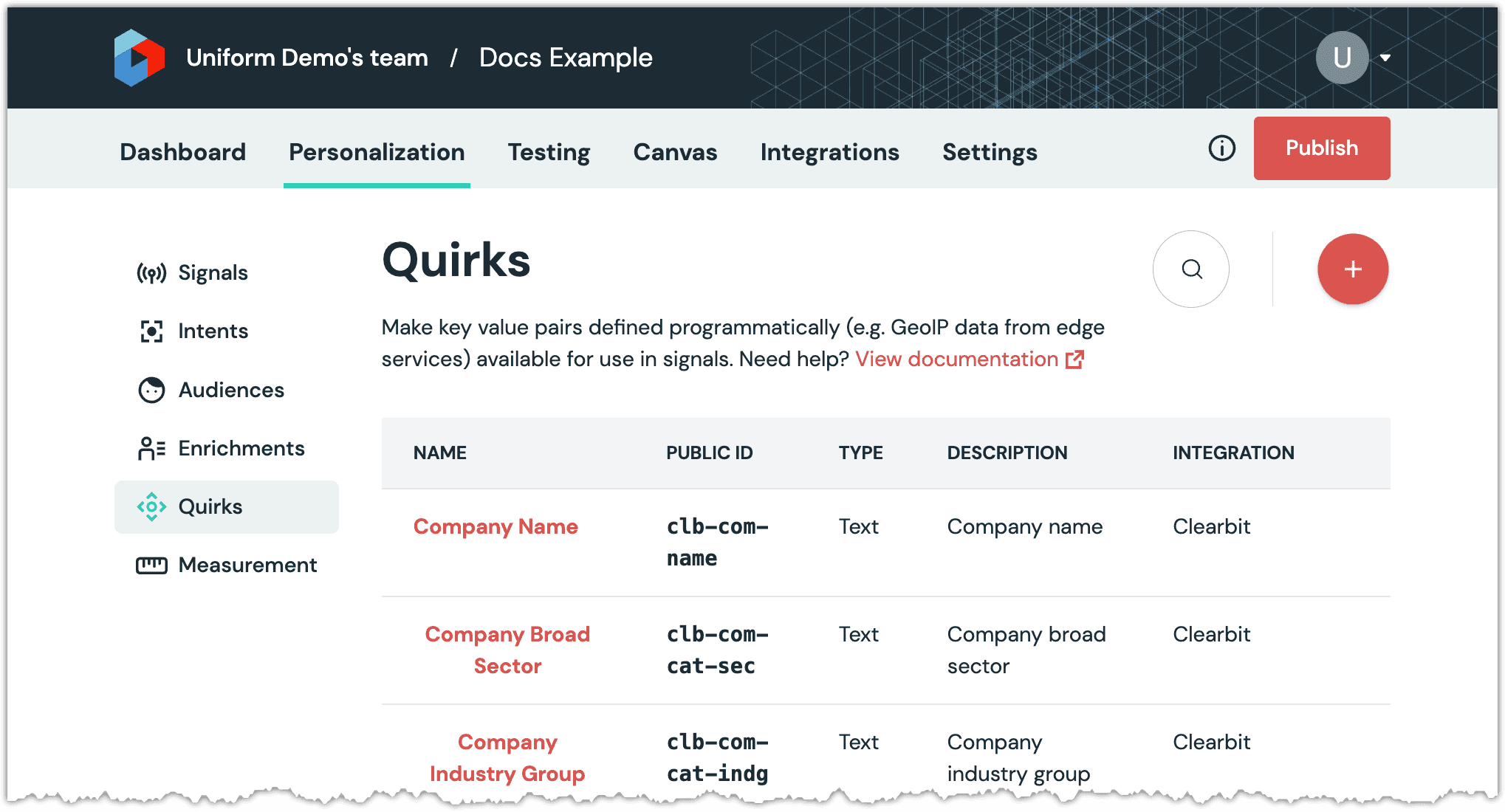Click the Audiences face icon
This screenshot has width=1505, height=812.
[x=151, y=390]
